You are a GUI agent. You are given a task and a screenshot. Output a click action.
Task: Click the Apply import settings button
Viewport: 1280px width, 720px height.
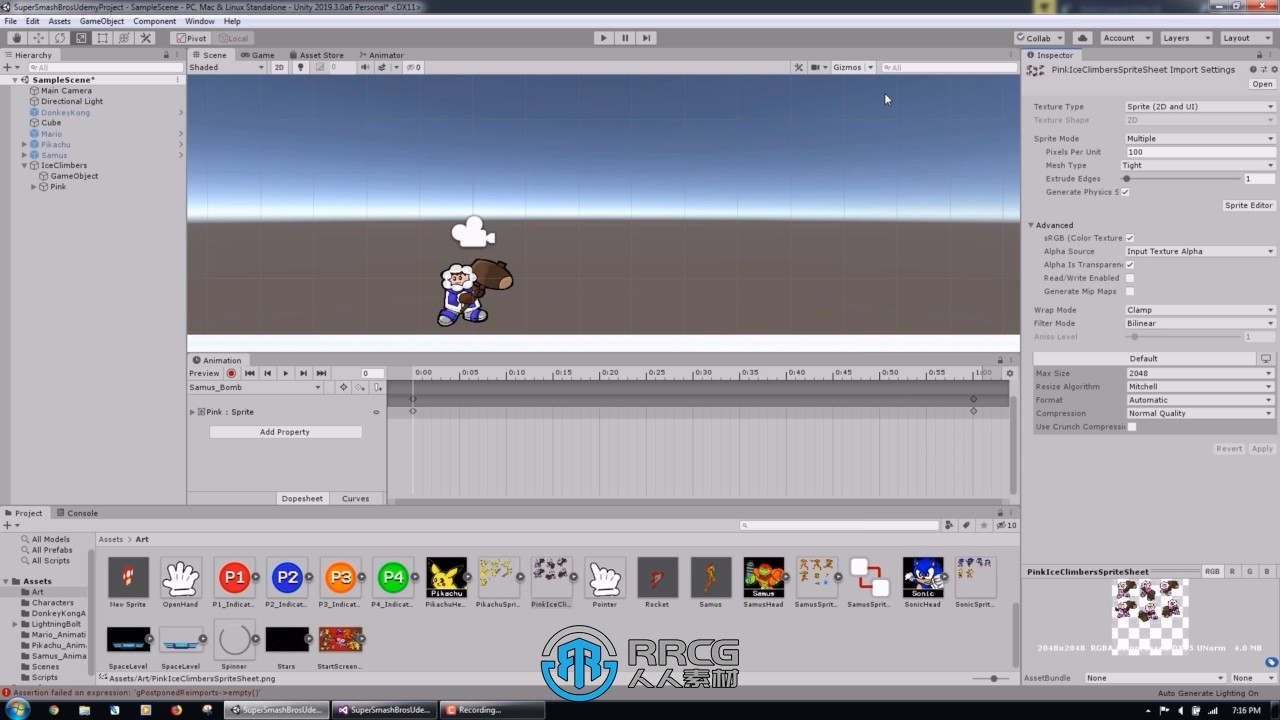1263,448
